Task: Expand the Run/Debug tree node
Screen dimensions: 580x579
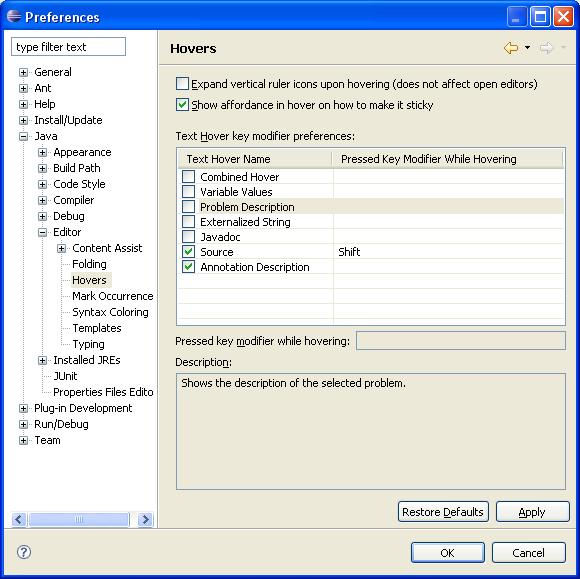Action: coord(23,424)
